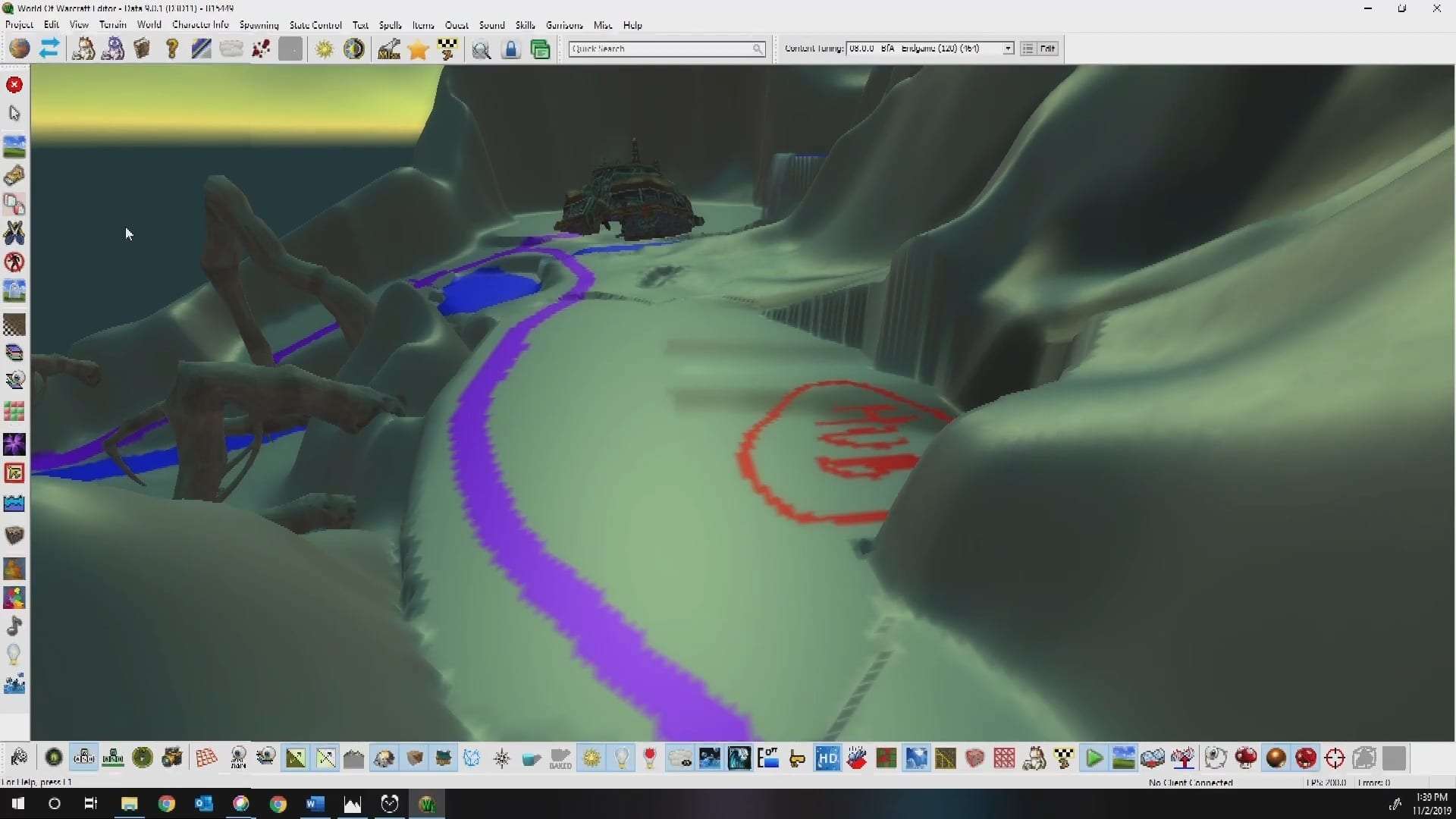The width and height of the screenshot is (1456, 819).
Task: Toggle the sun lighting display button
Action: pos(591,758)
